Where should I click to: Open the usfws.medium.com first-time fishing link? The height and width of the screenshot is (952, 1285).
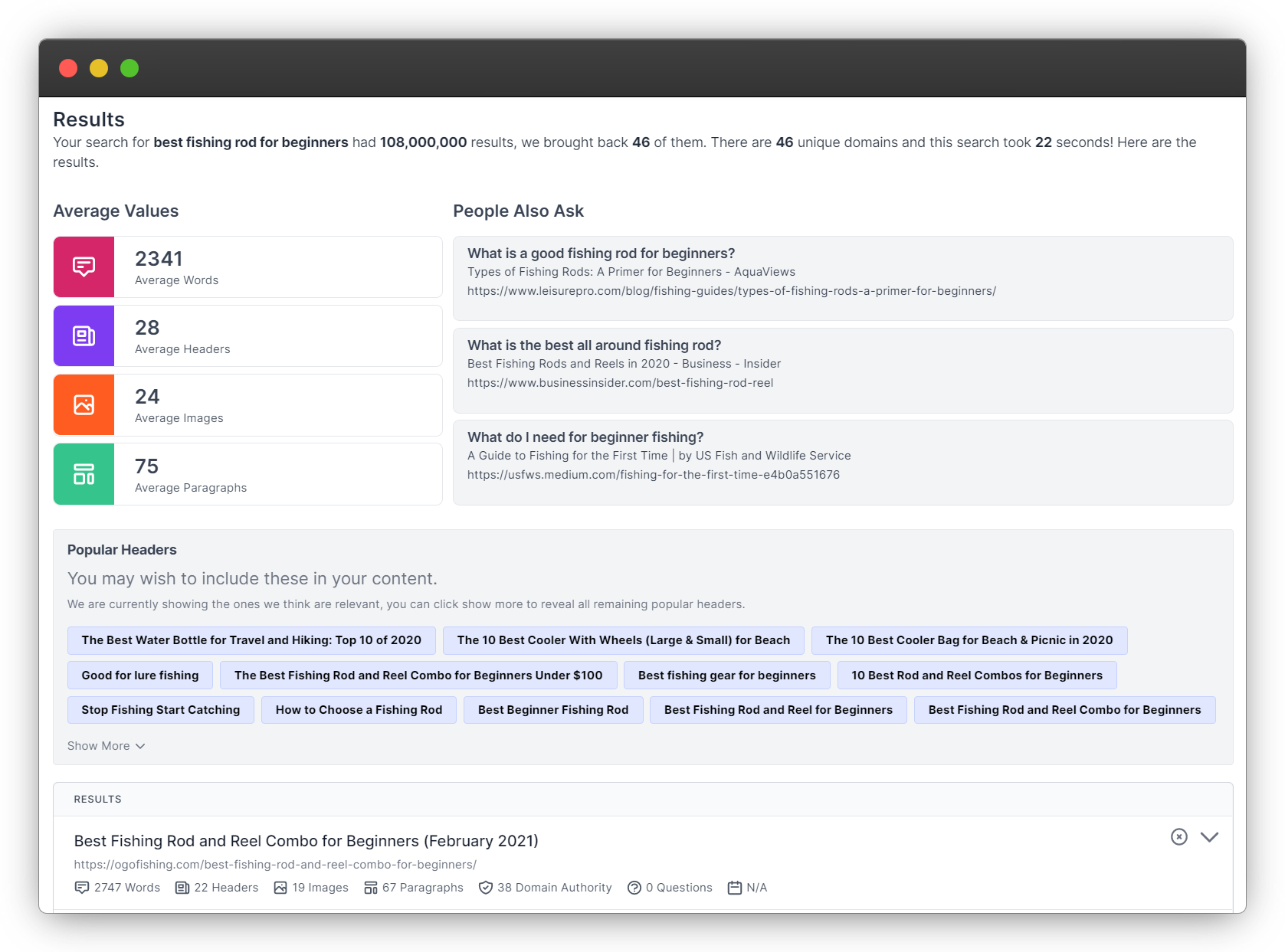654,474
